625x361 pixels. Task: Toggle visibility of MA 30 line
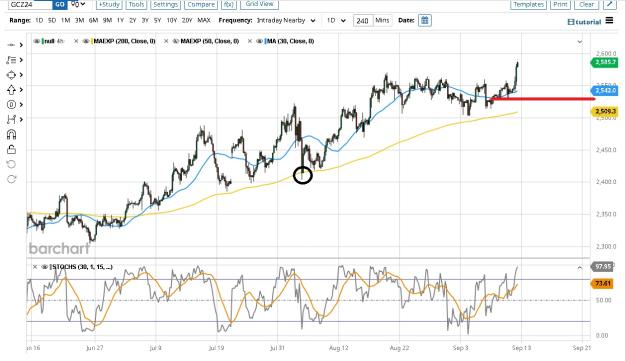click(259, 41)
